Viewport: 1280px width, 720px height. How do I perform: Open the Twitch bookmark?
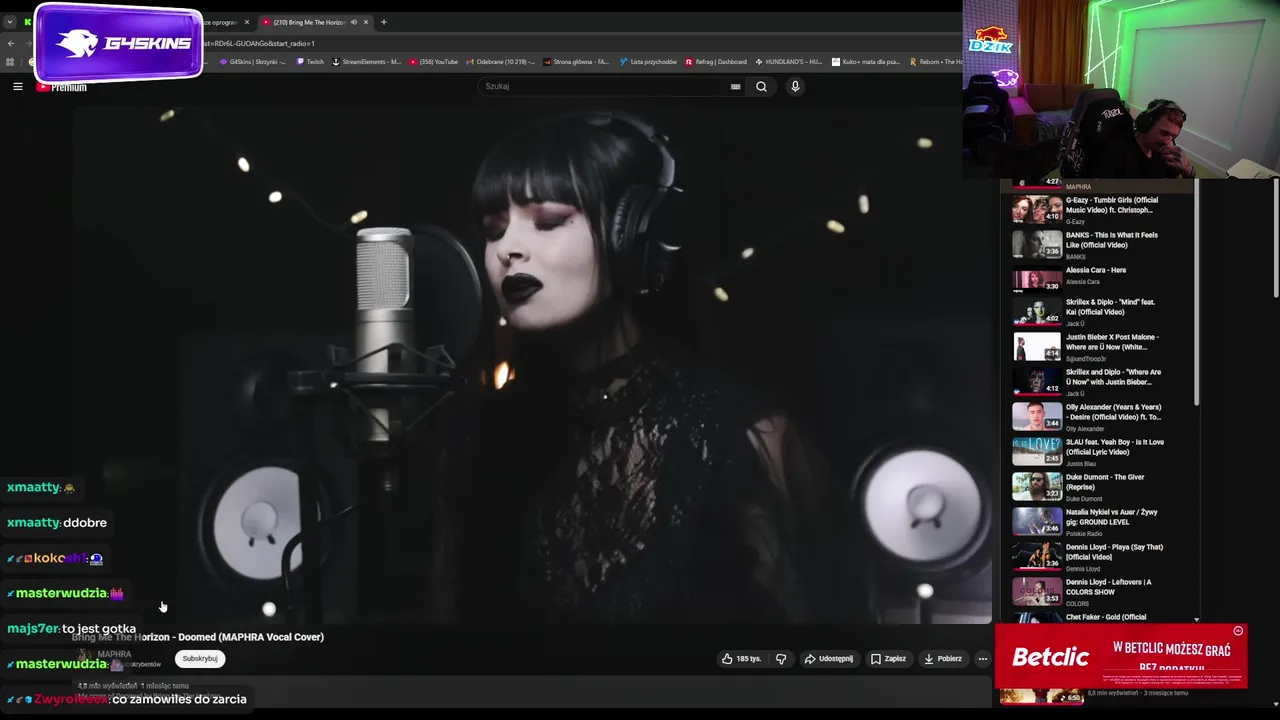pyautogui.click(x=310, y=62)
